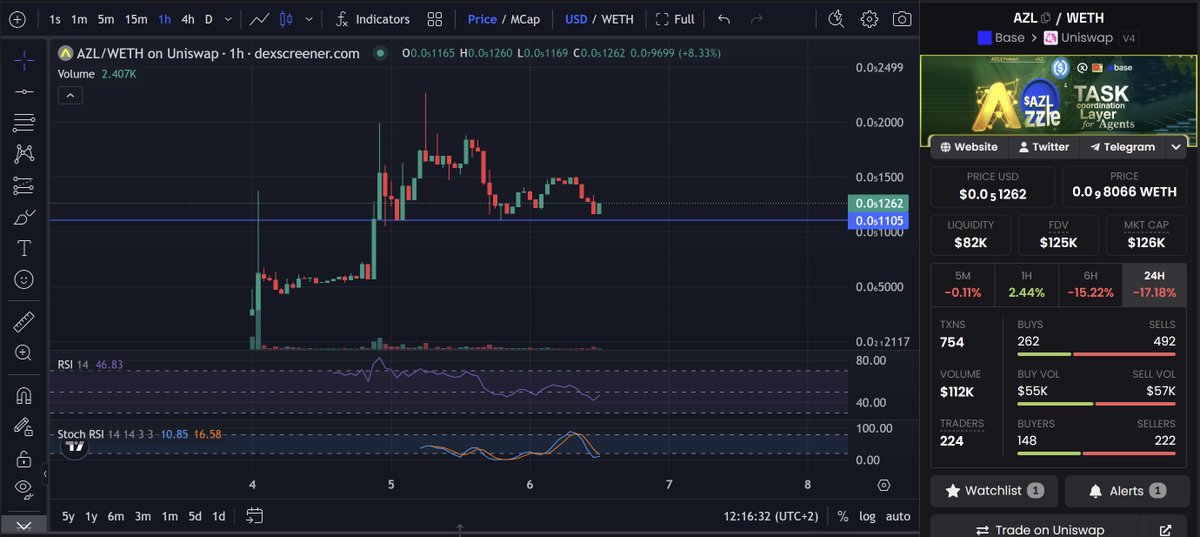The image size is (1200, 537).
Task: Select the zoom in tool
Action: click(24, 353)
